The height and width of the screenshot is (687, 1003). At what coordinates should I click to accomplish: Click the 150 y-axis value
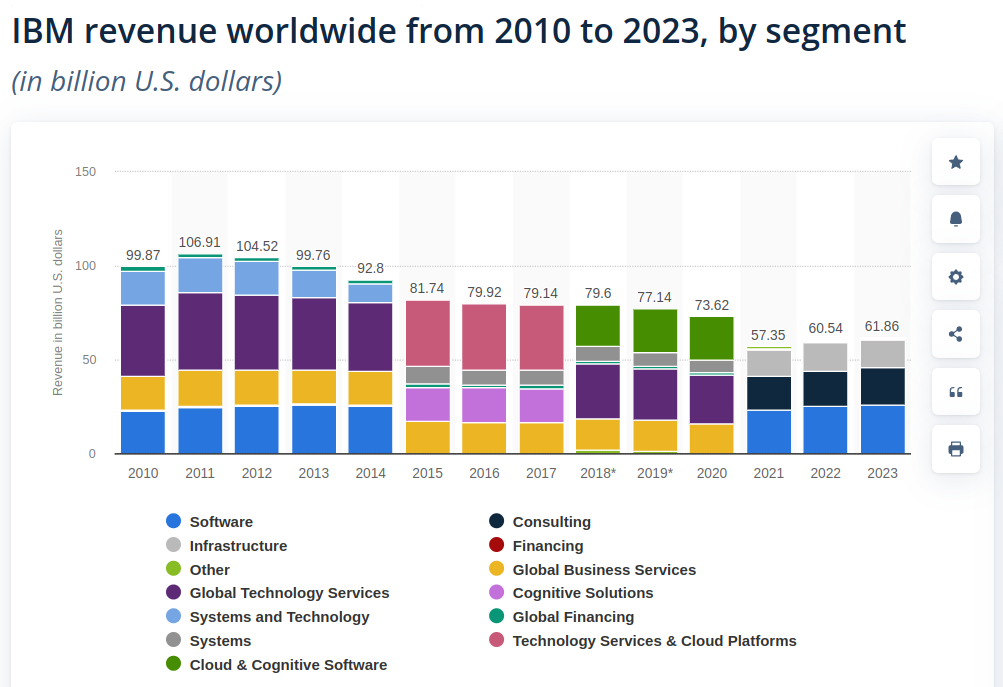point(85,171)
